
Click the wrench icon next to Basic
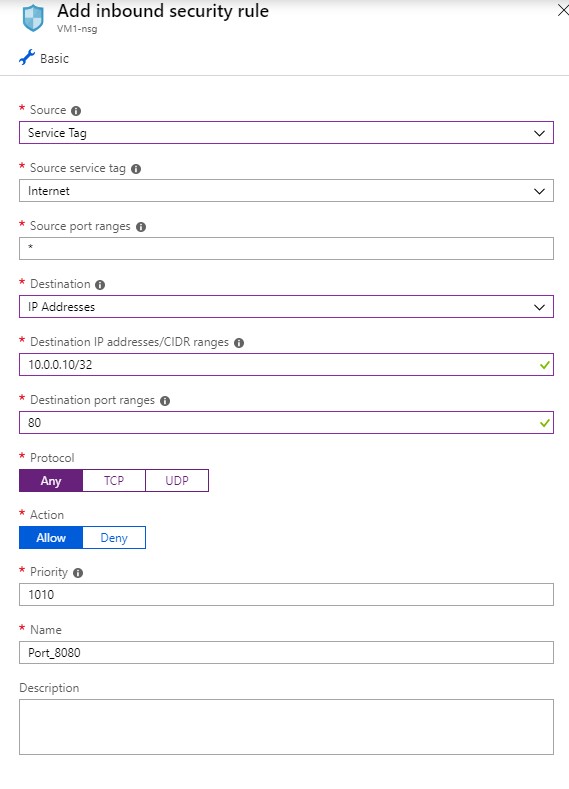pyautogui.click(x=27, y=58)
